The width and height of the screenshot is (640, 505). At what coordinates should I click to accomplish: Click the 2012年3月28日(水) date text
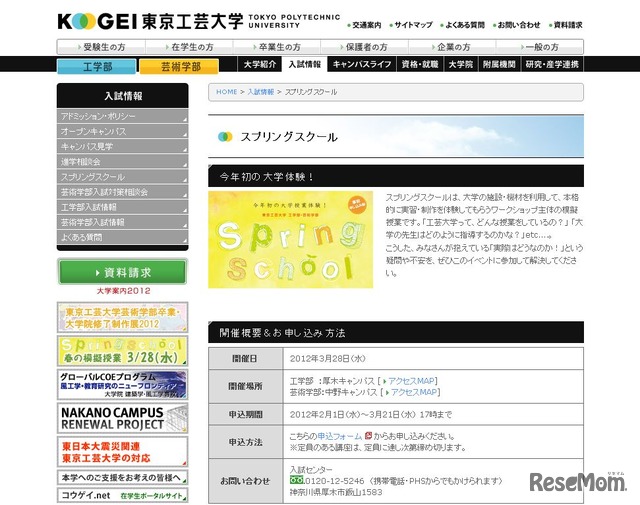pyautogui.click(x=327, y=358)
